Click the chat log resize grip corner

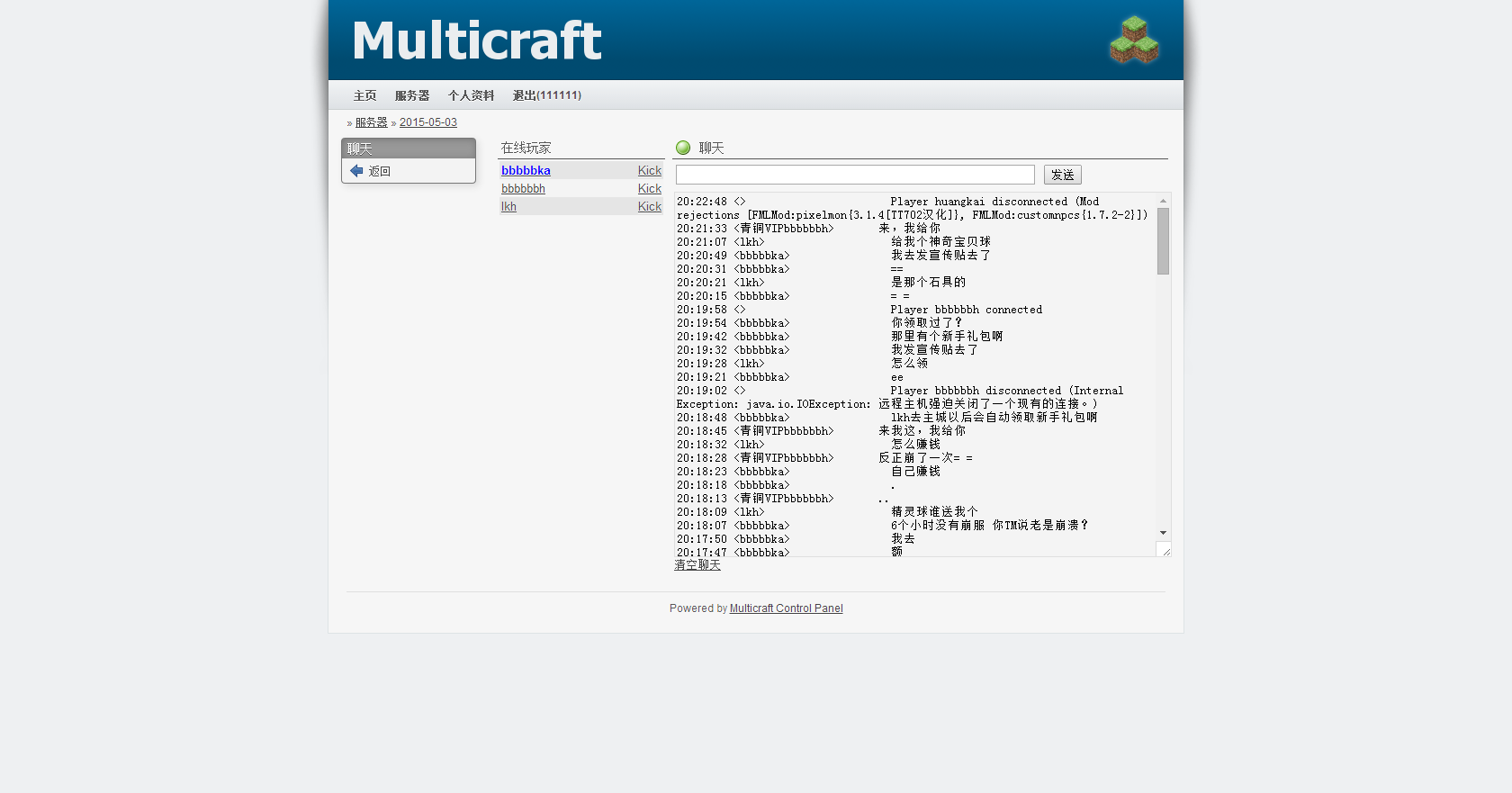1165,551
